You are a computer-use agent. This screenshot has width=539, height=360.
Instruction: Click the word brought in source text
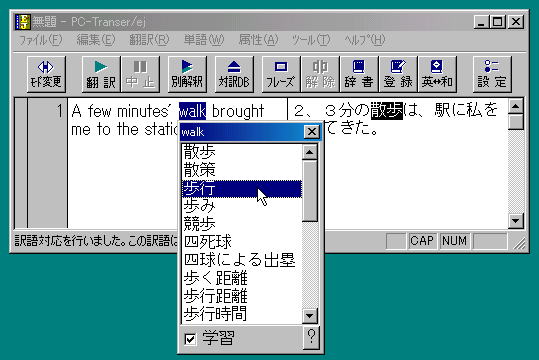click(x=238, y=111)
